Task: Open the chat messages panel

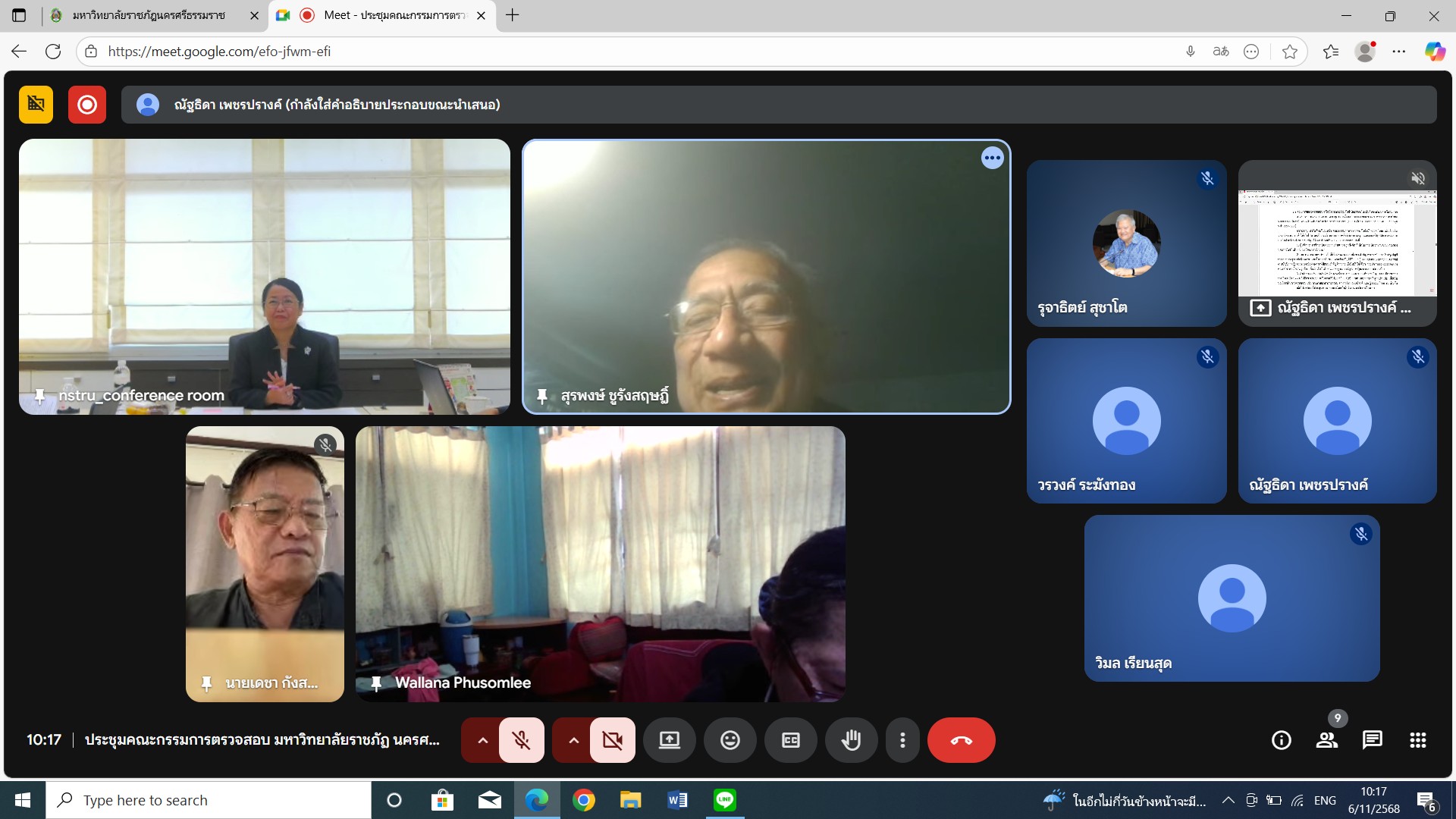Action: (x=1372, y=740)
